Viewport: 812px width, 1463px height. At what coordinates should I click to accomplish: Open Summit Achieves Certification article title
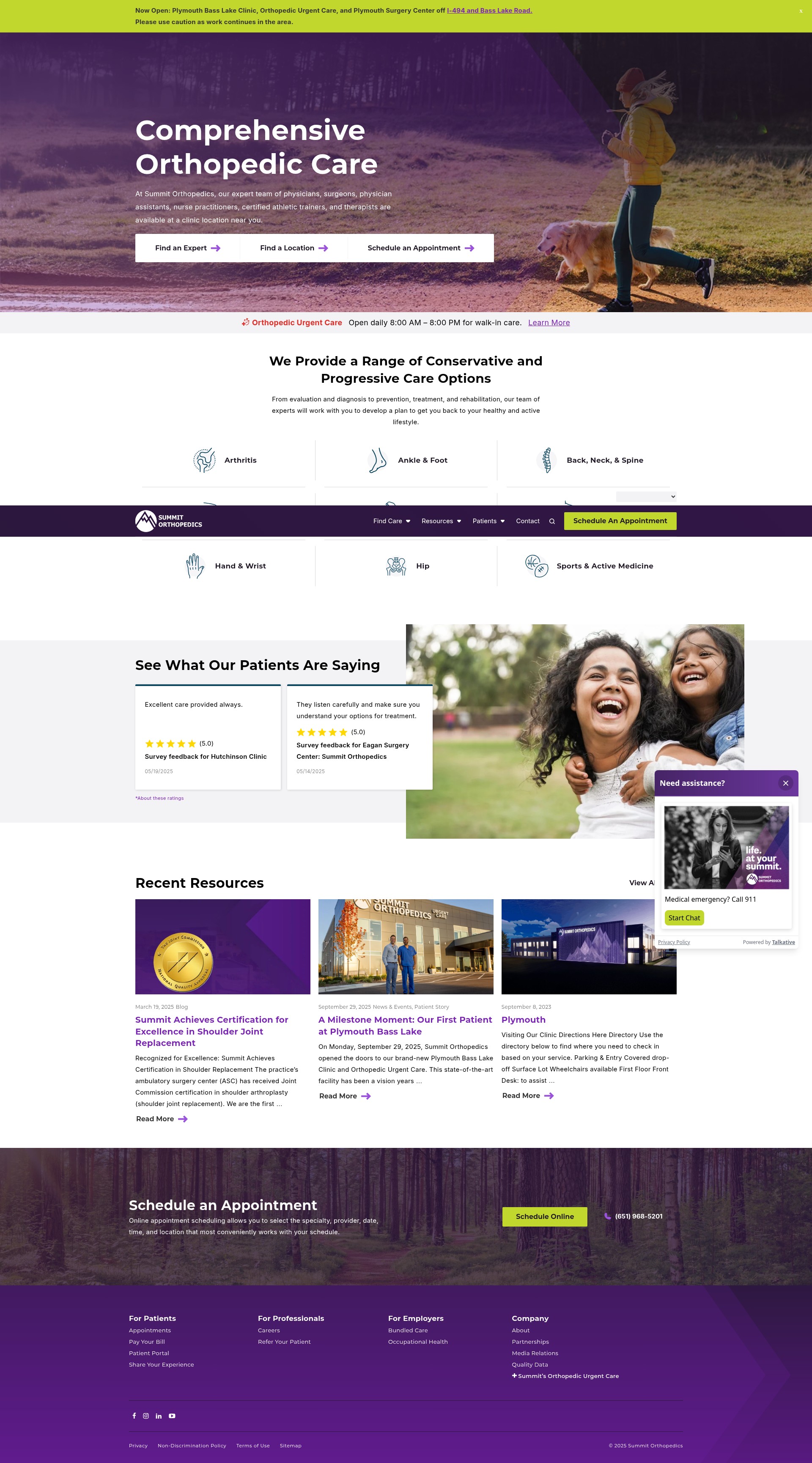tap(212, 1031)
